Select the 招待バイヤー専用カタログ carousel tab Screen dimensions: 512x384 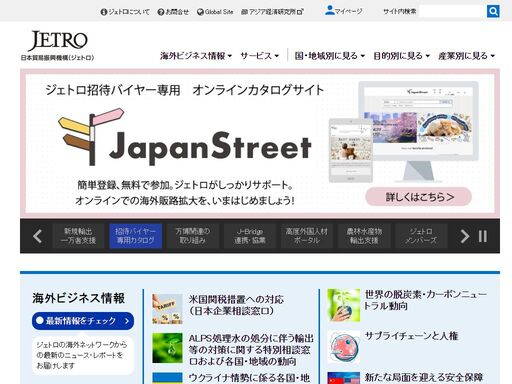click(x=136, y=236)
